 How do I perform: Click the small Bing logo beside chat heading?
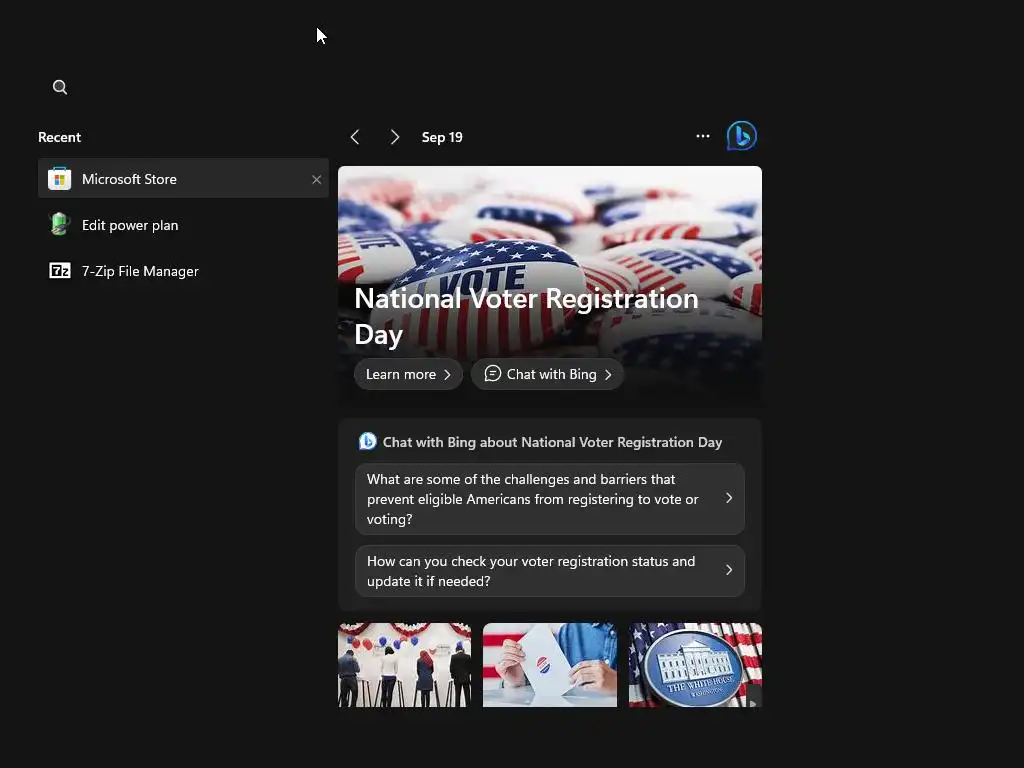click(x=368, y=441)
